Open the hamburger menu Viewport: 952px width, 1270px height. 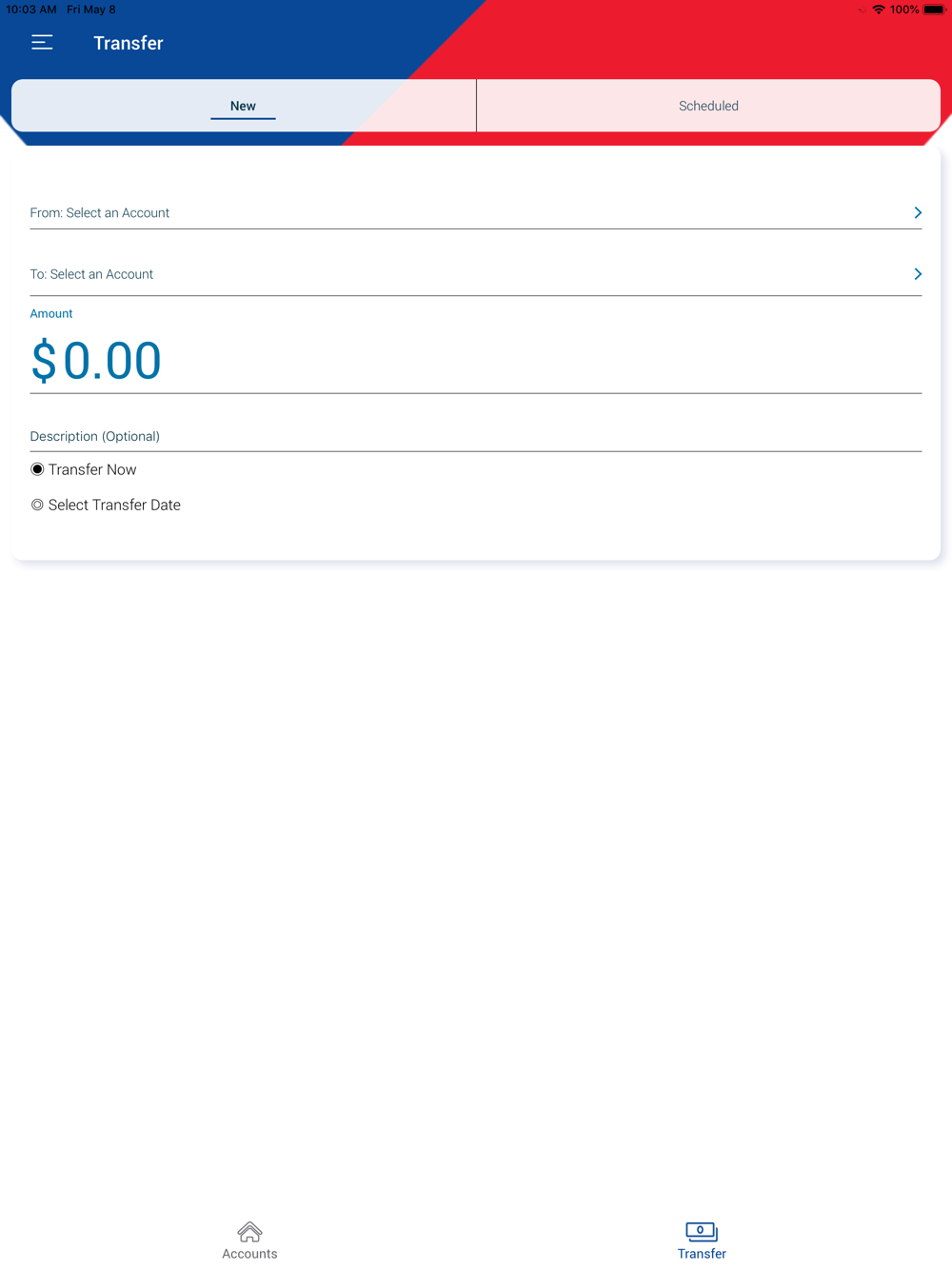pos(42,43)
